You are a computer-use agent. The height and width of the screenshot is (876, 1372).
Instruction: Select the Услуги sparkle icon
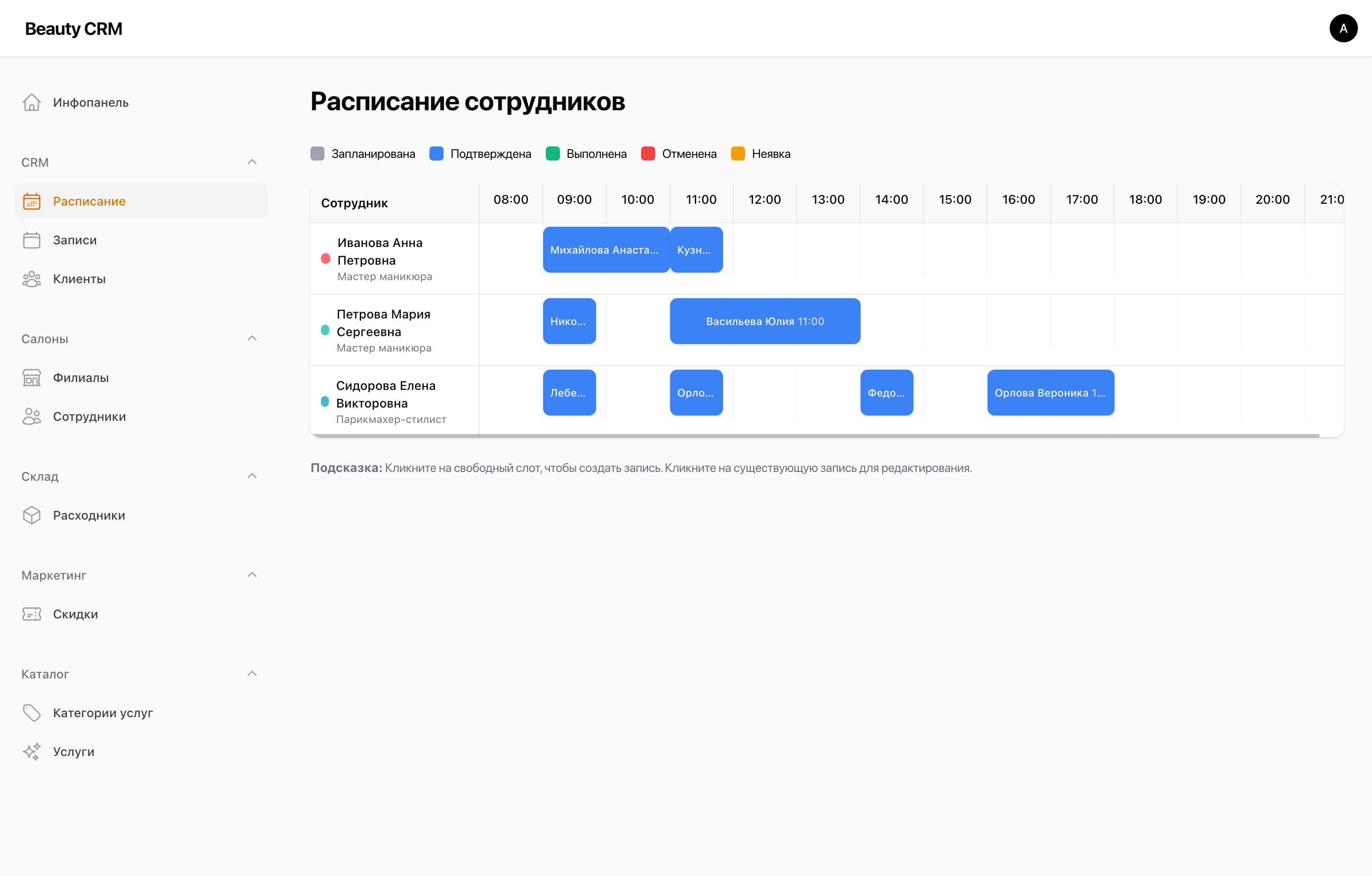pyautogui.click(x=32, y=751)
